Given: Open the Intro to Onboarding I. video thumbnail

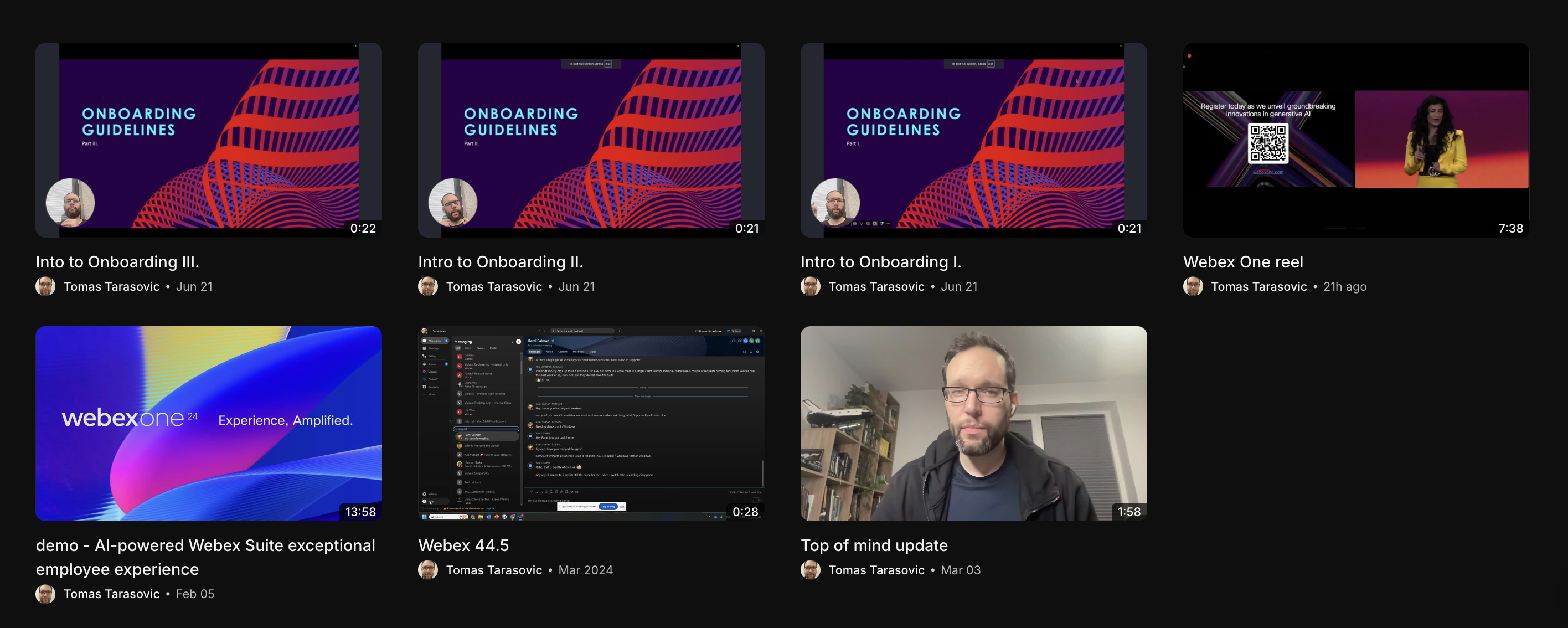Looking at the screenshot, I should tap(973, 140).
